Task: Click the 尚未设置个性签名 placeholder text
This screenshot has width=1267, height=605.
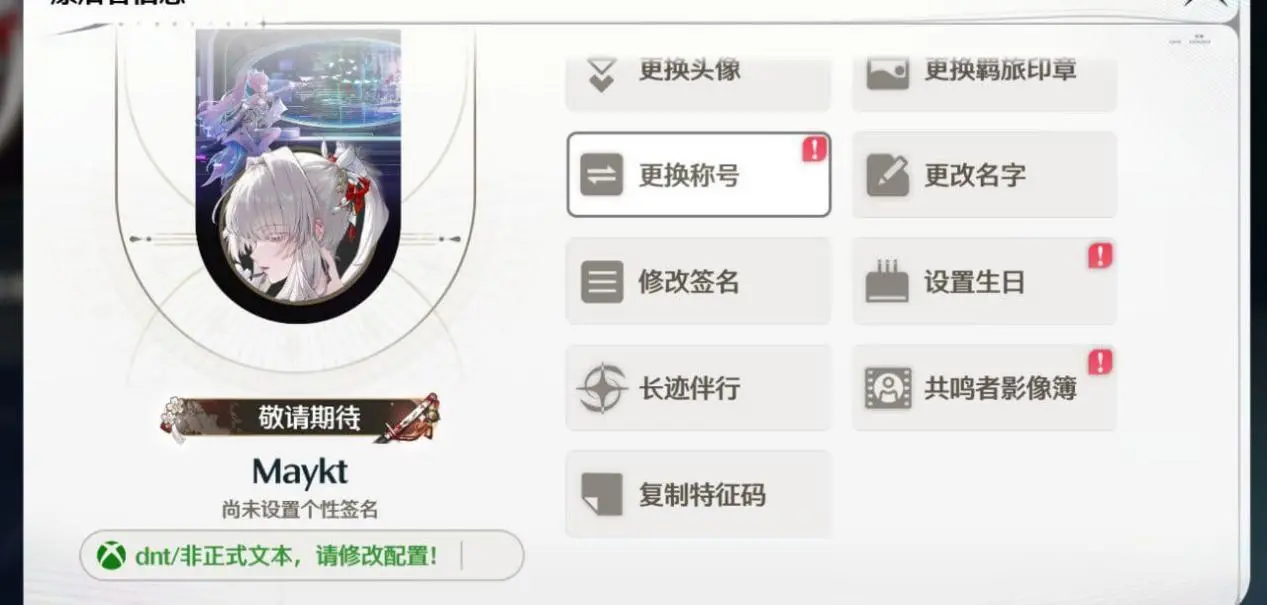Action: 300,510
